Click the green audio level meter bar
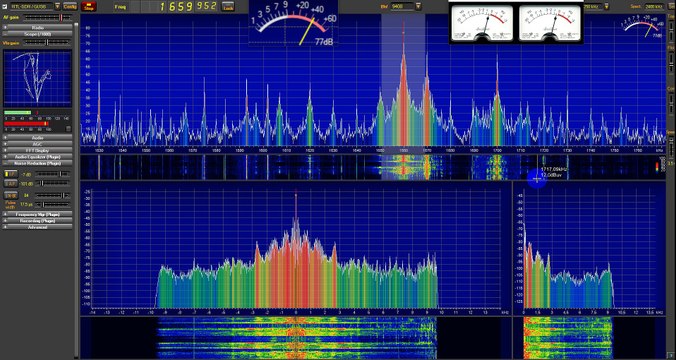676x360 pixels. 18,113
